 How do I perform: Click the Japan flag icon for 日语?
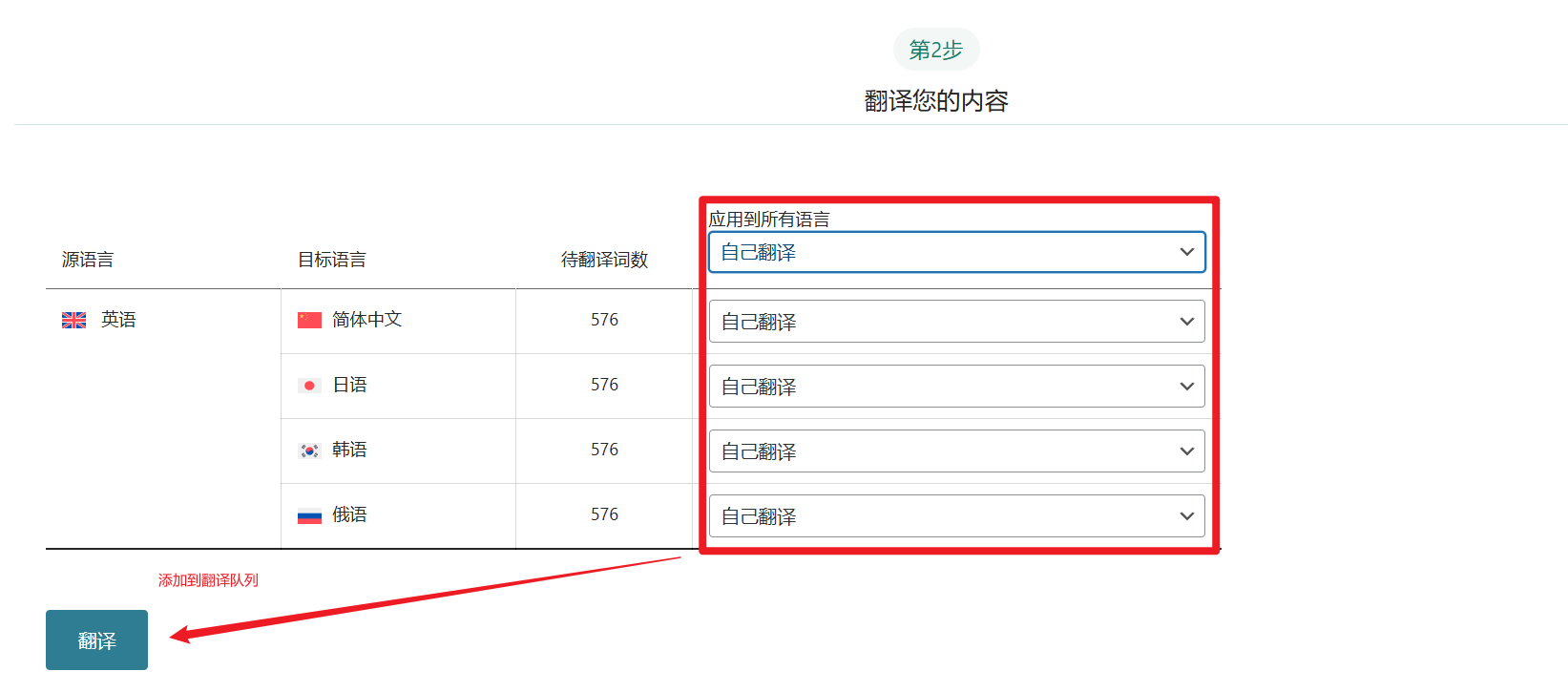[309, 386]
